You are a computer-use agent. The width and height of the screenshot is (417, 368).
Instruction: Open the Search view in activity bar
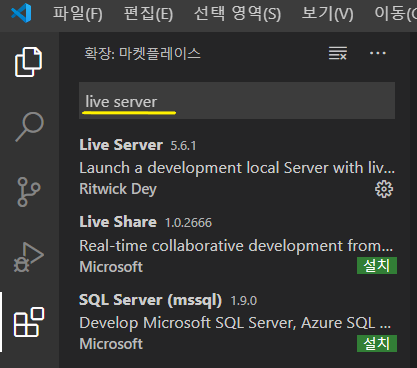pyautogui.click(x=29, y=127)
